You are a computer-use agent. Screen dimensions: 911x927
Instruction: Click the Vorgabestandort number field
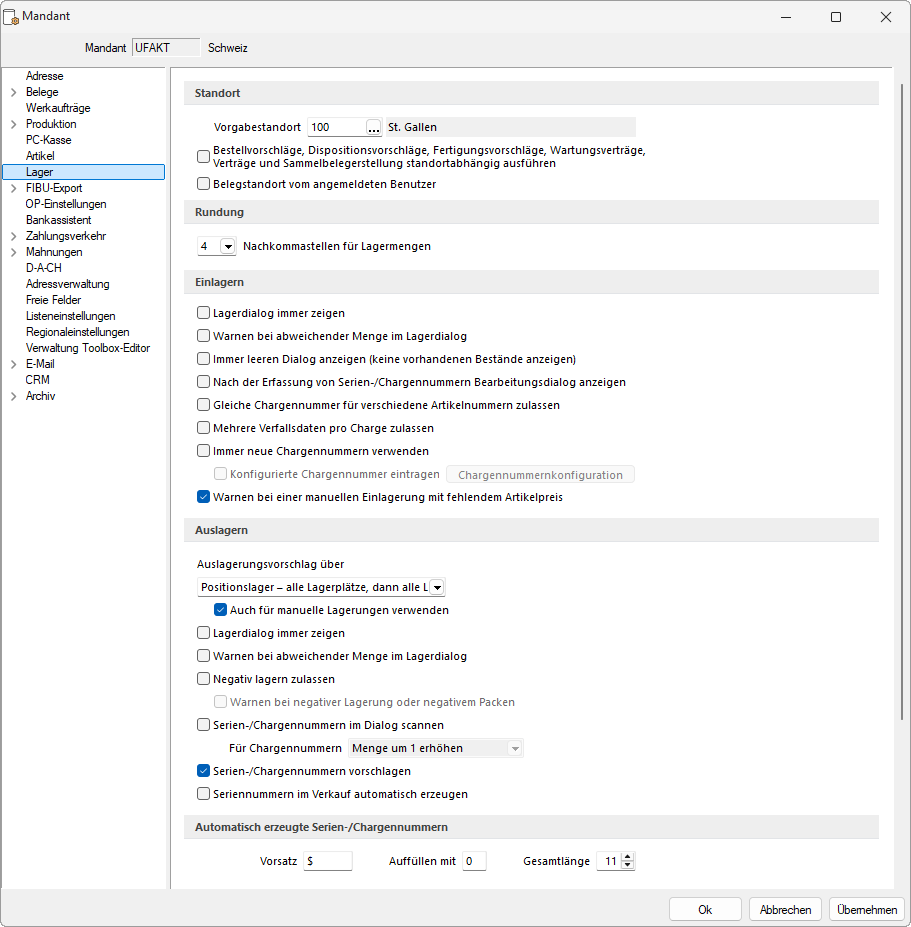click(x=338, y=127)
